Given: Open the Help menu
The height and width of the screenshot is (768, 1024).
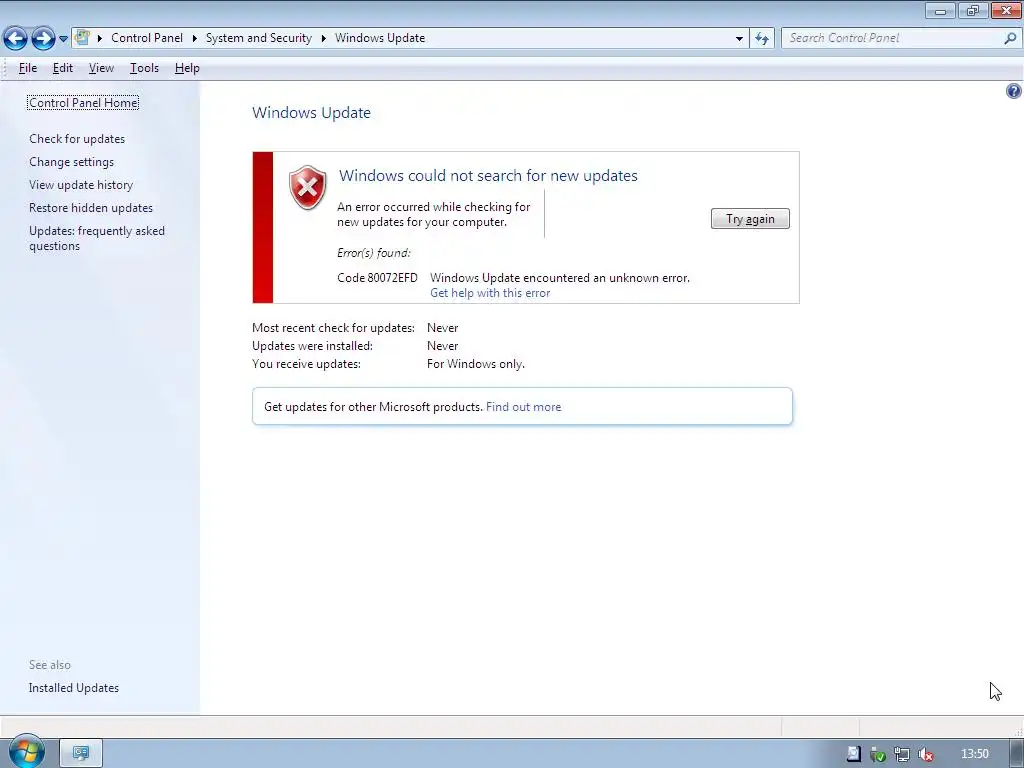Looking at the screenshot, I should coord(187,68).
